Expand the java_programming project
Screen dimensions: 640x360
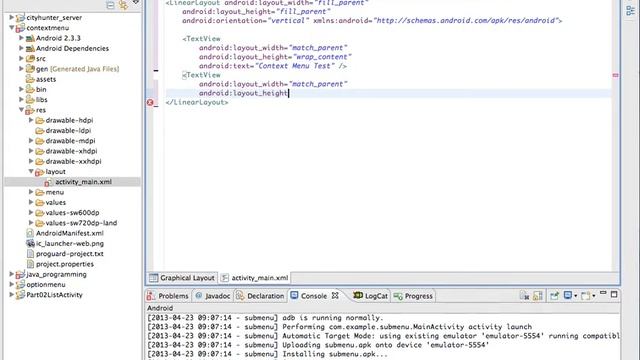click(11, 274)
